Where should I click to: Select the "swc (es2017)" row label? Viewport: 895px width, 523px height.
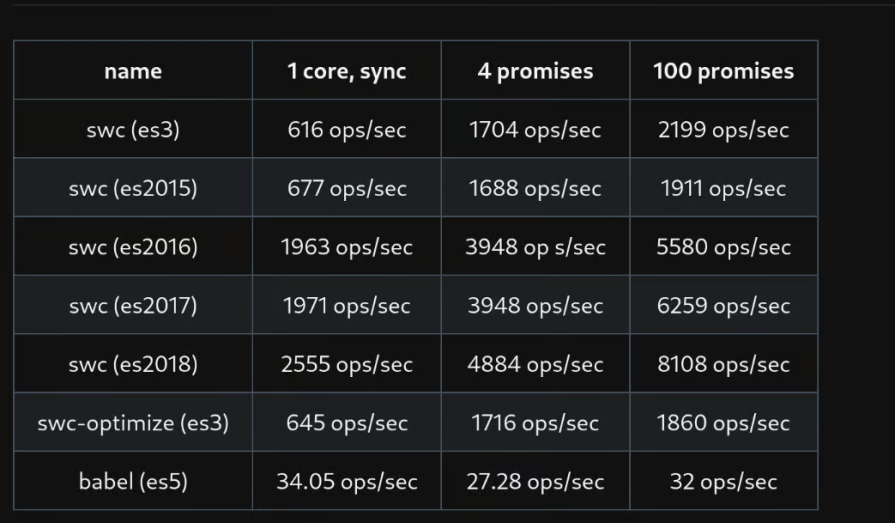pyautogui.click(x=133, y=306)
